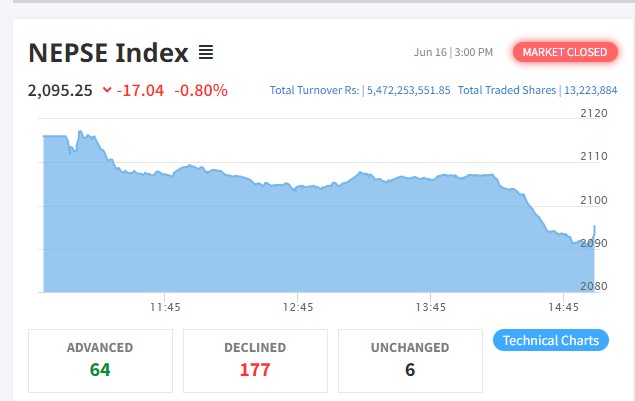This screenshot has height=401, width=635.
Task: Click the -0.80% percentage change
Action: pos(201,91)
